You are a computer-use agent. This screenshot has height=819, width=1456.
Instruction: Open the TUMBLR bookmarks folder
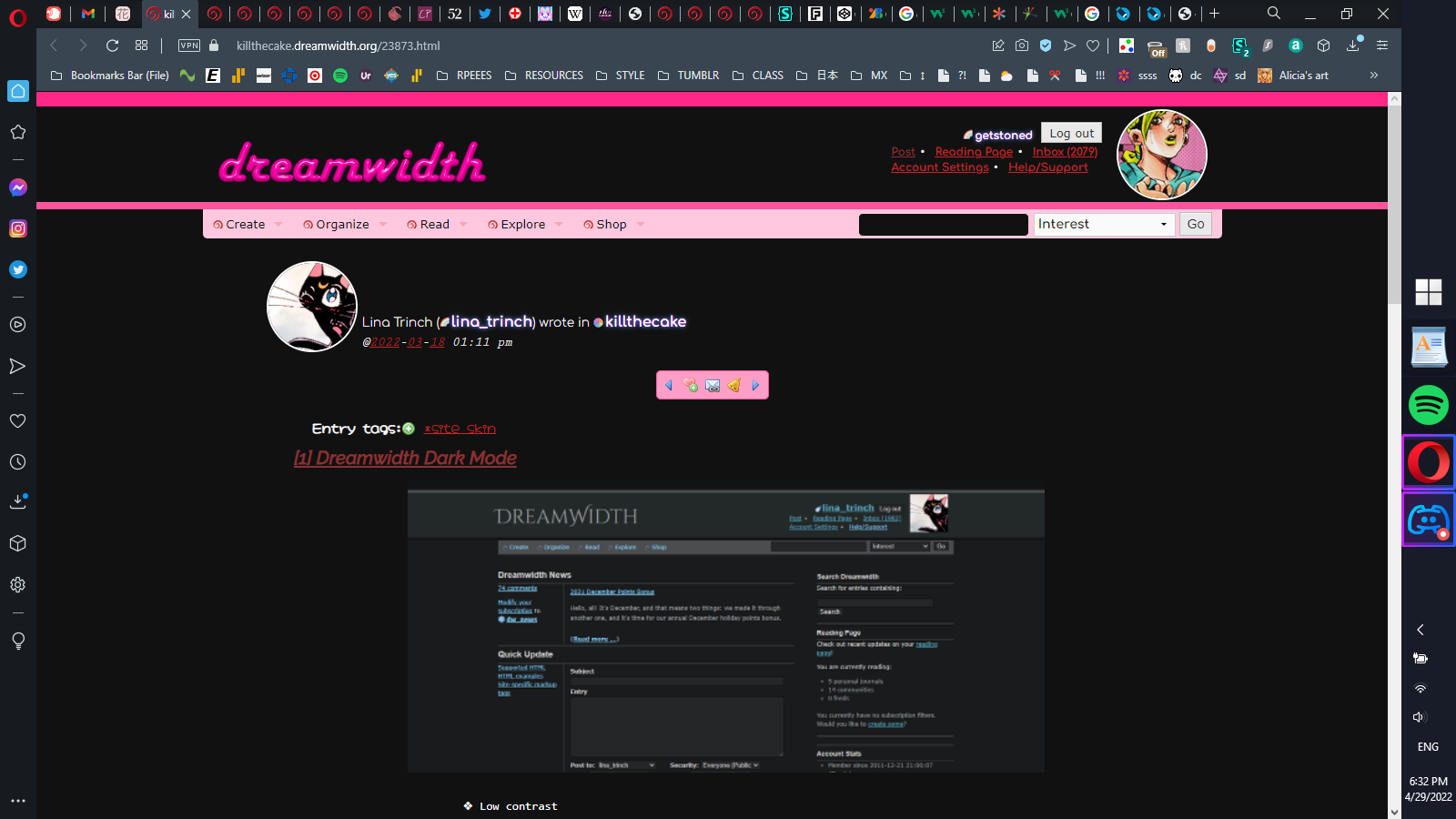tap(688, 76)
